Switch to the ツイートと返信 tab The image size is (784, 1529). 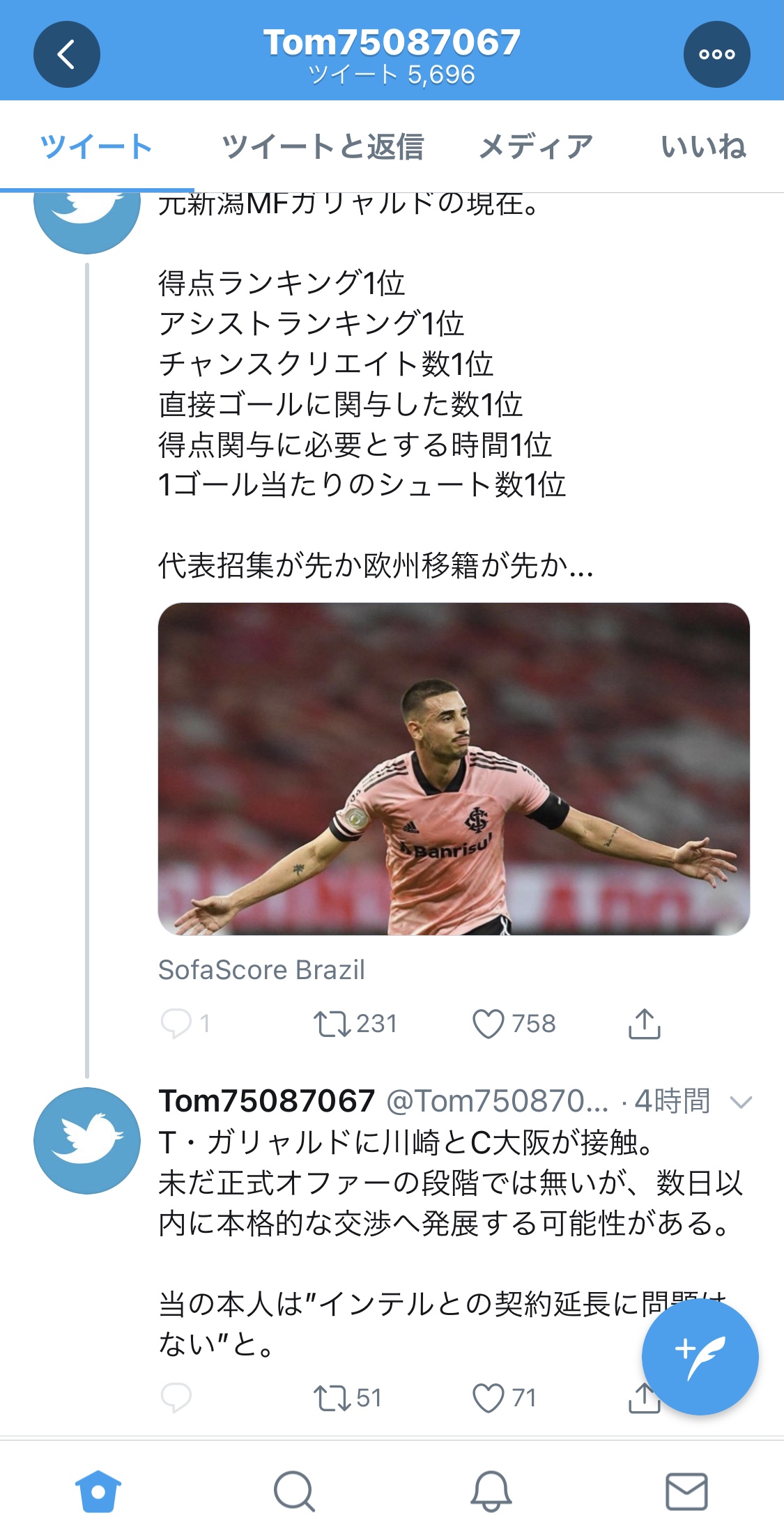tap(323, 147)
